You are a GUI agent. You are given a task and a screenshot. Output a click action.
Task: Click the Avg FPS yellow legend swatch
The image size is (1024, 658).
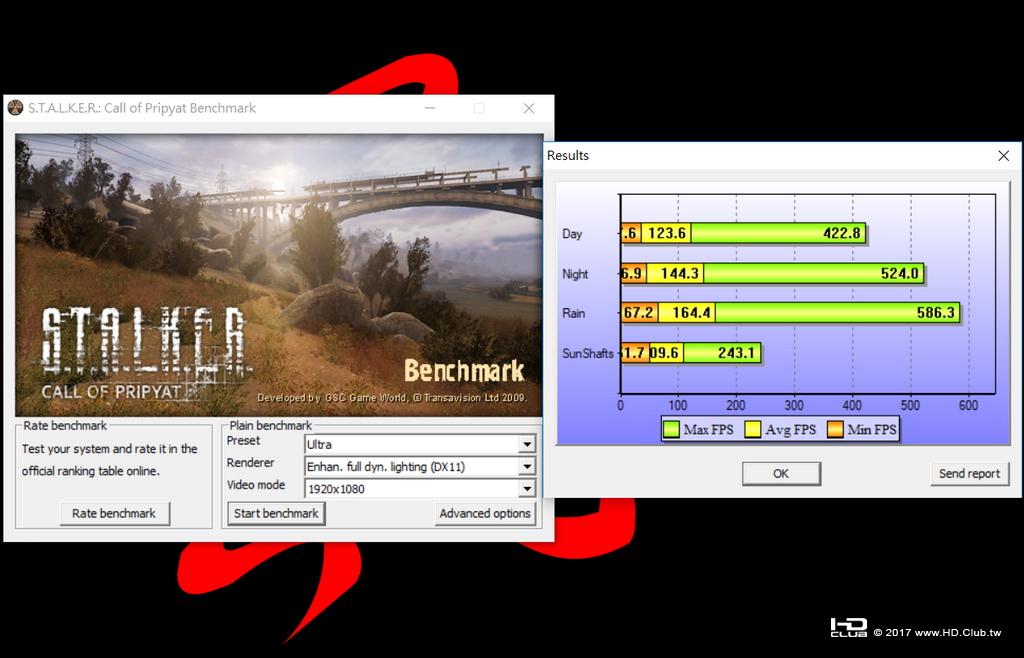[x=753, y=430]
